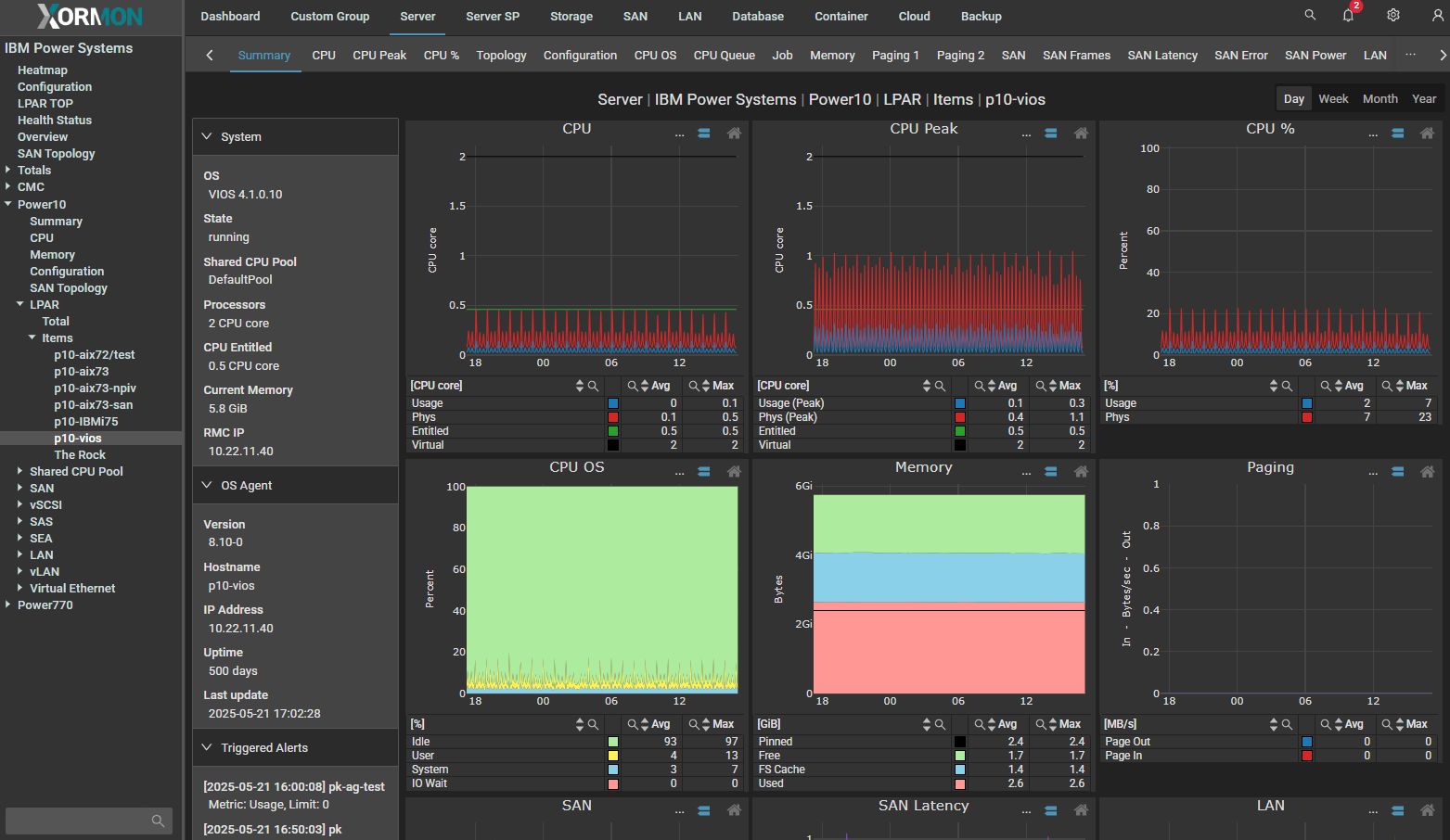Click the stacked legend icon on the Paging chart
The width and height of the screenshot is (1450, 840).
[1398, 472]
